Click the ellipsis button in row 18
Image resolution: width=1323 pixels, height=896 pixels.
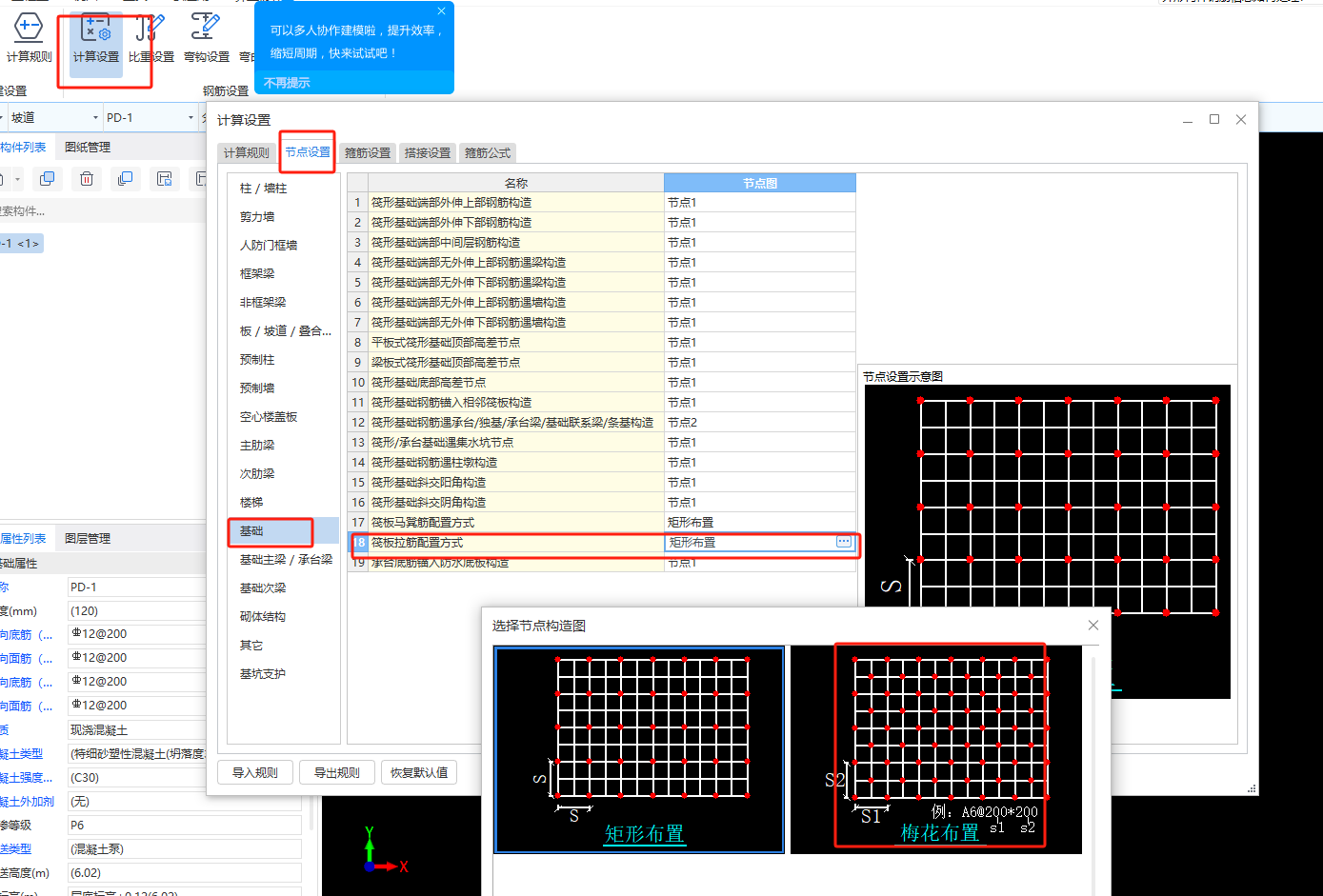[x=844, y=542]
